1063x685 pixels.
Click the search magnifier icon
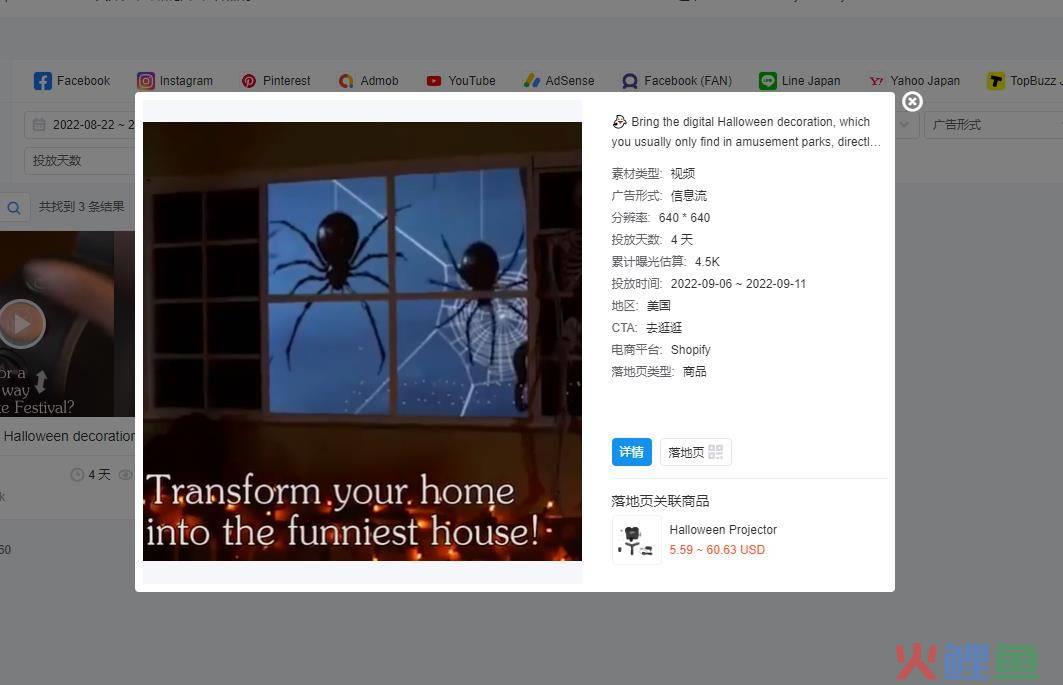(x=14, y=208)
